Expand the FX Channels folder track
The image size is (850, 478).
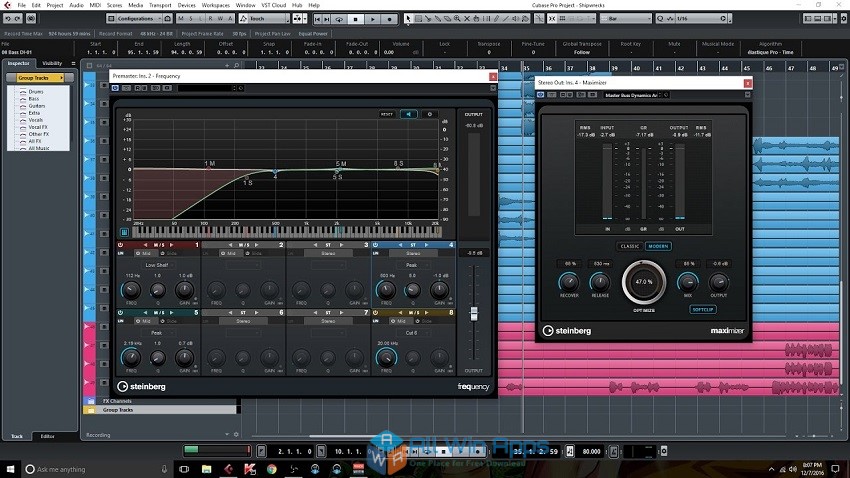(90, 401)
